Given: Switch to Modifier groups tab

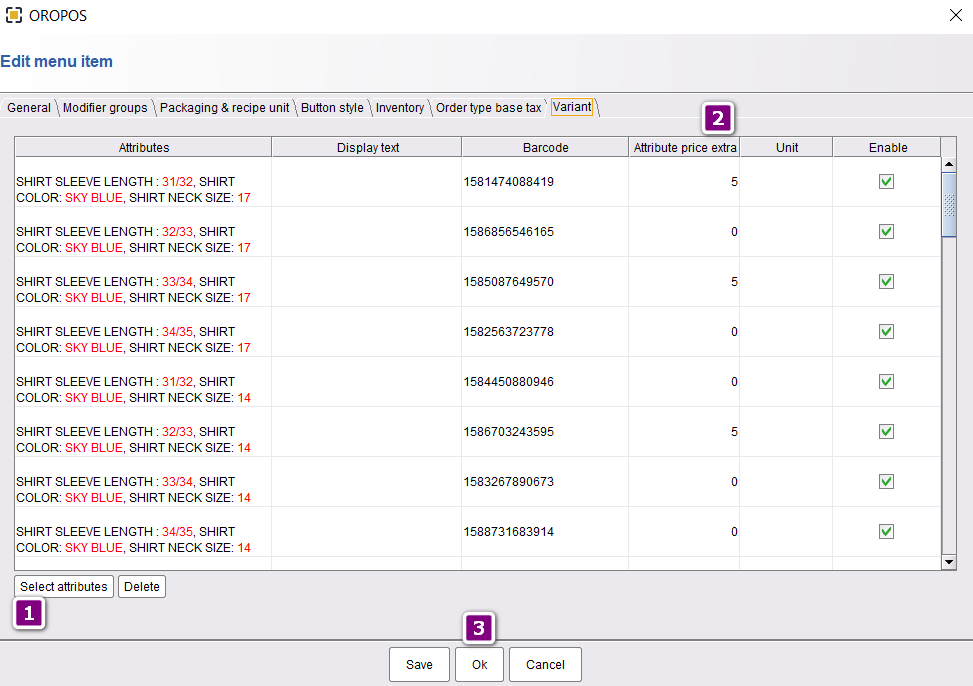Looking at the screenshot, I should (105, 107).
